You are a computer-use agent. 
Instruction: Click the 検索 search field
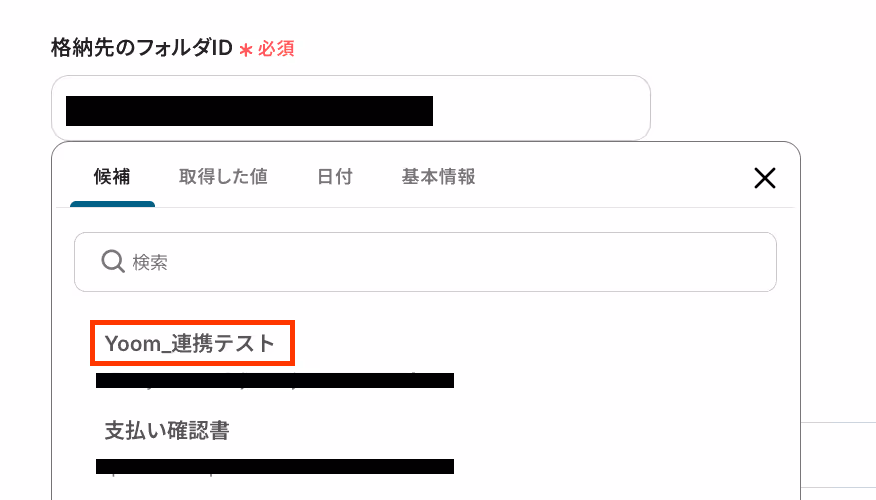[425, 262]
